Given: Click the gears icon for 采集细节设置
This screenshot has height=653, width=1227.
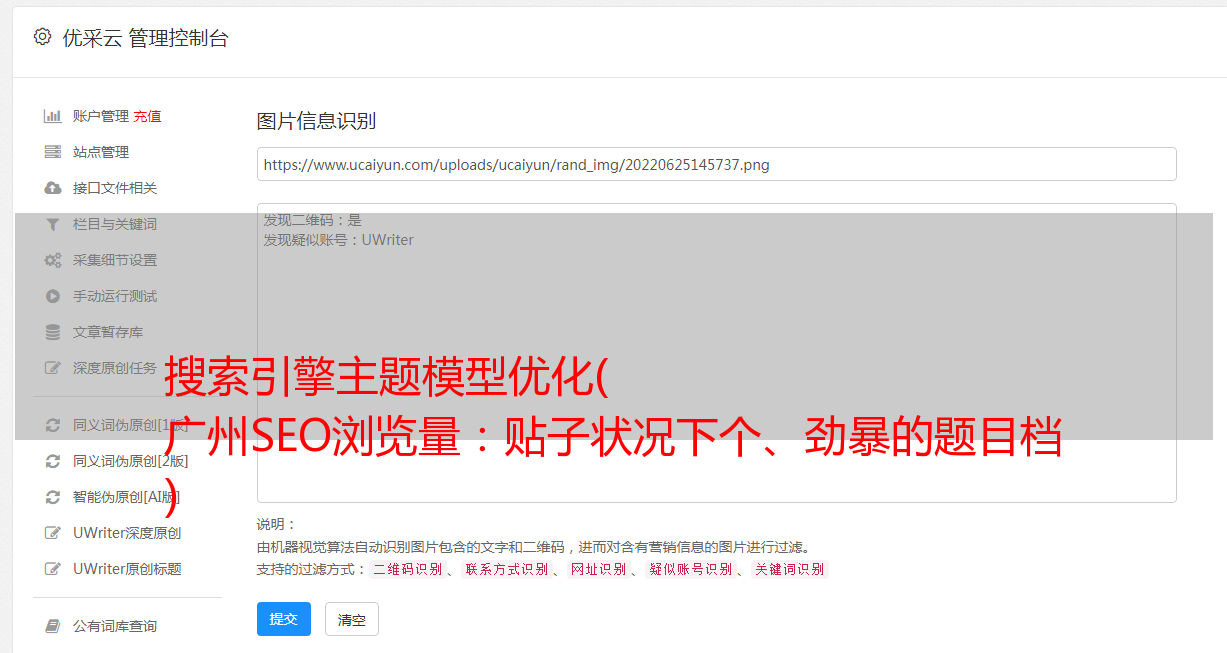Looking at the screenshot, I should coord(53,260).
